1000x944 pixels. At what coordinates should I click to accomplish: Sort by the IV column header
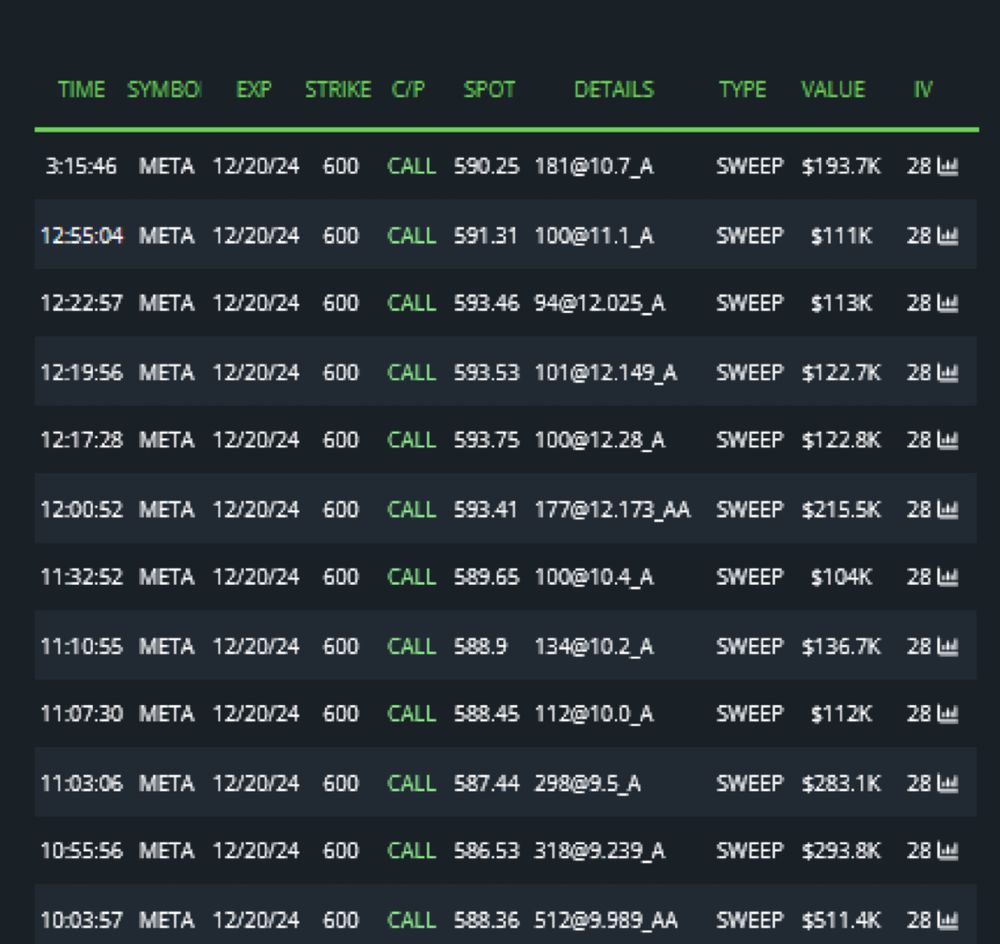923,89
